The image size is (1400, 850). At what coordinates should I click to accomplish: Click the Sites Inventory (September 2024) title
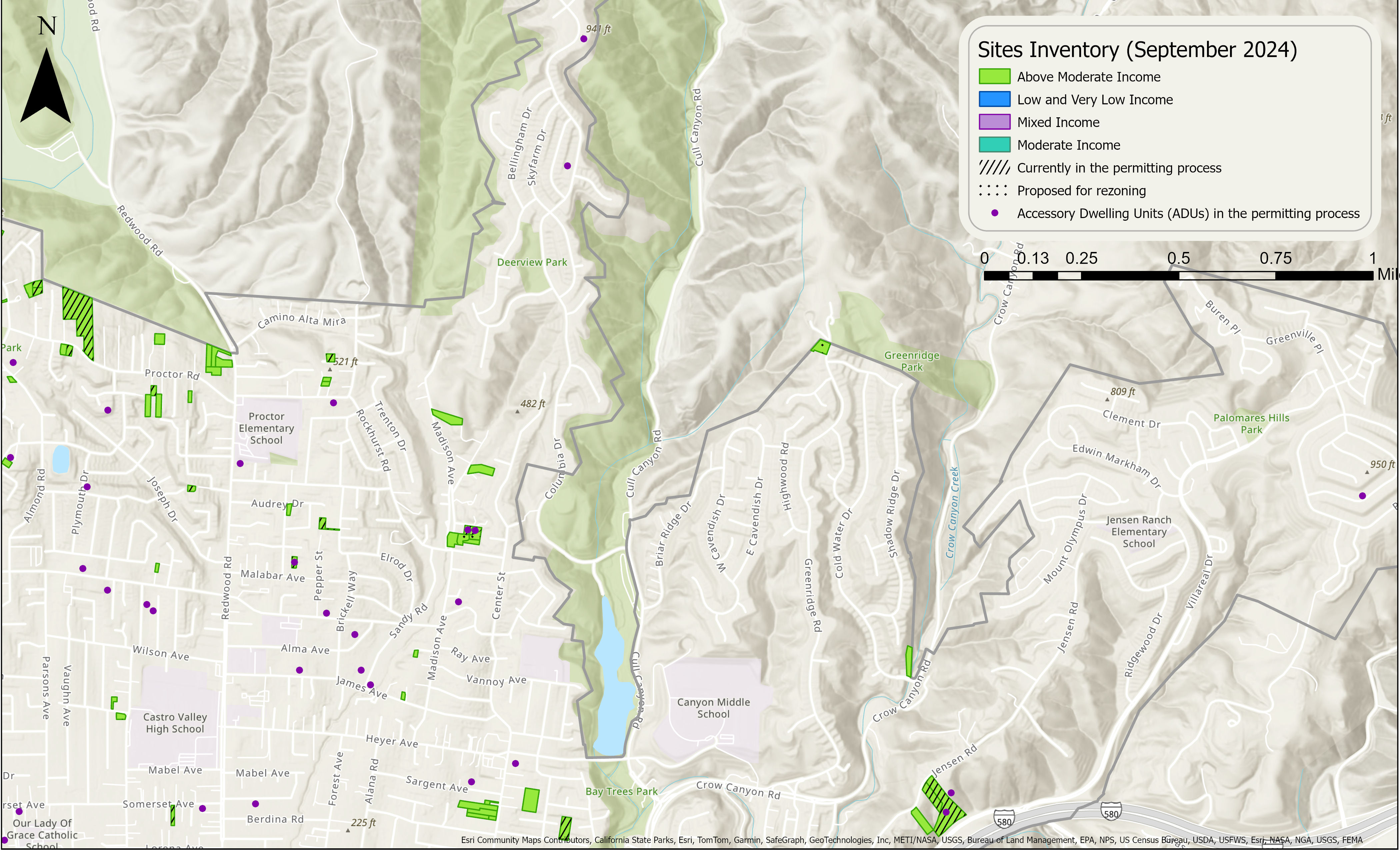pyautogui.click(x=1137, y=50)
